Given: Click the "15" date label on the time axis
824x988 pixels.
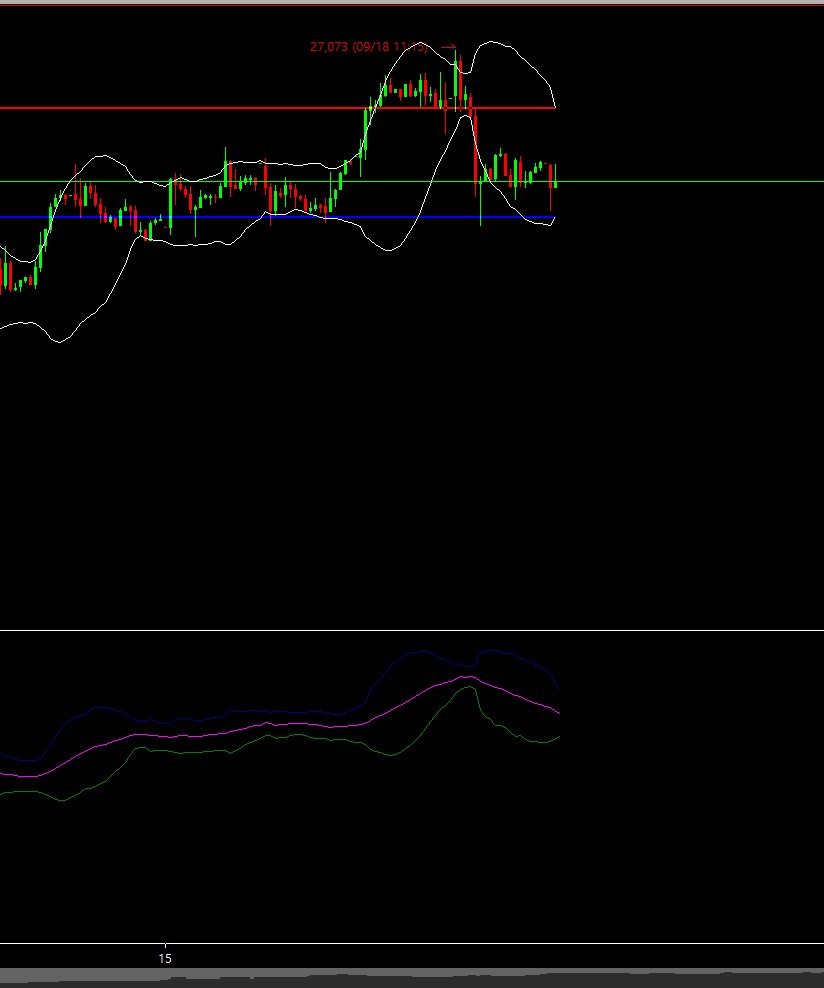Looking at the screenshot, I should [x=166, y=958].
